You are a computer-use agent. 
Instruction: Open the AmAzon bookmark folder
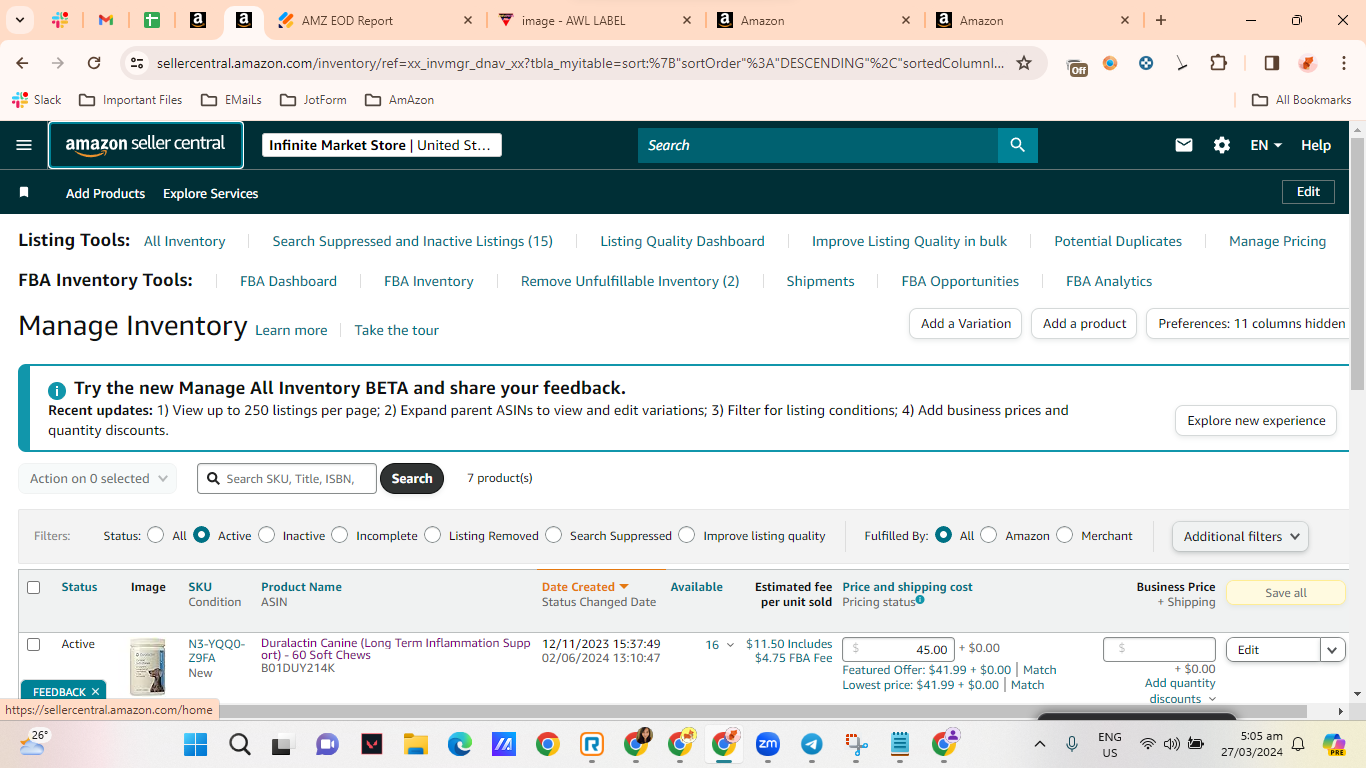tap(400, 100)
